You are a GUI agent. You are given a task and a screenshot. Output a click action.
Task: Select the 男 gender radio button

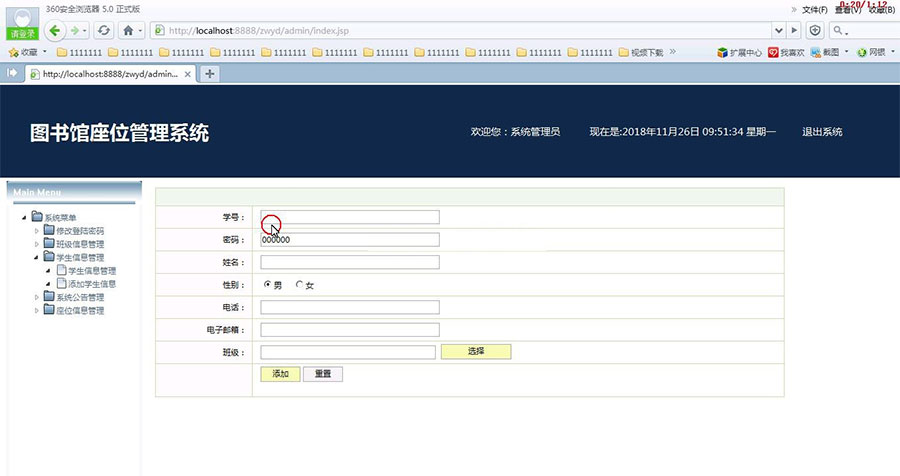tap(267, 285)
